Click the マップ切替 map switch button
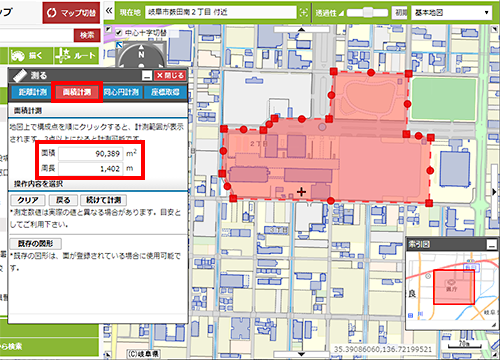 tap(71, 13)
